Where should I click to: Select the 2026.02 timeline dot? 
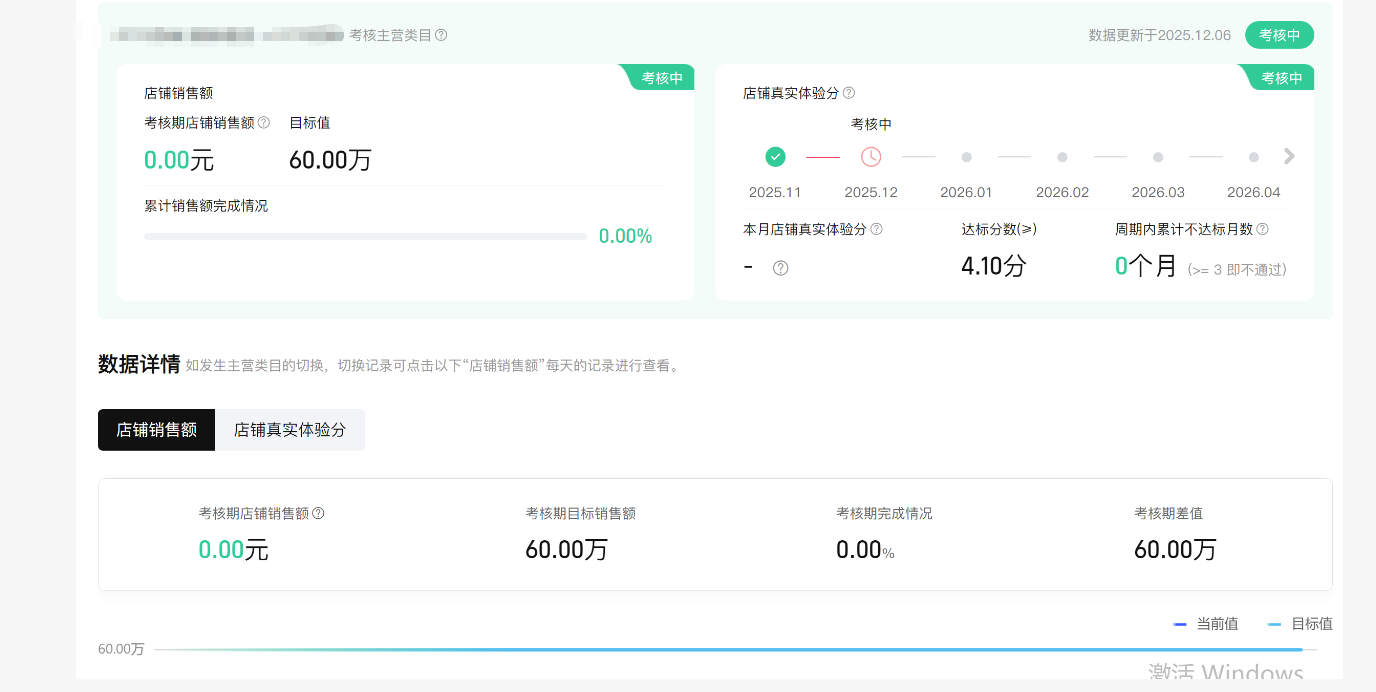click(1062, 157)
